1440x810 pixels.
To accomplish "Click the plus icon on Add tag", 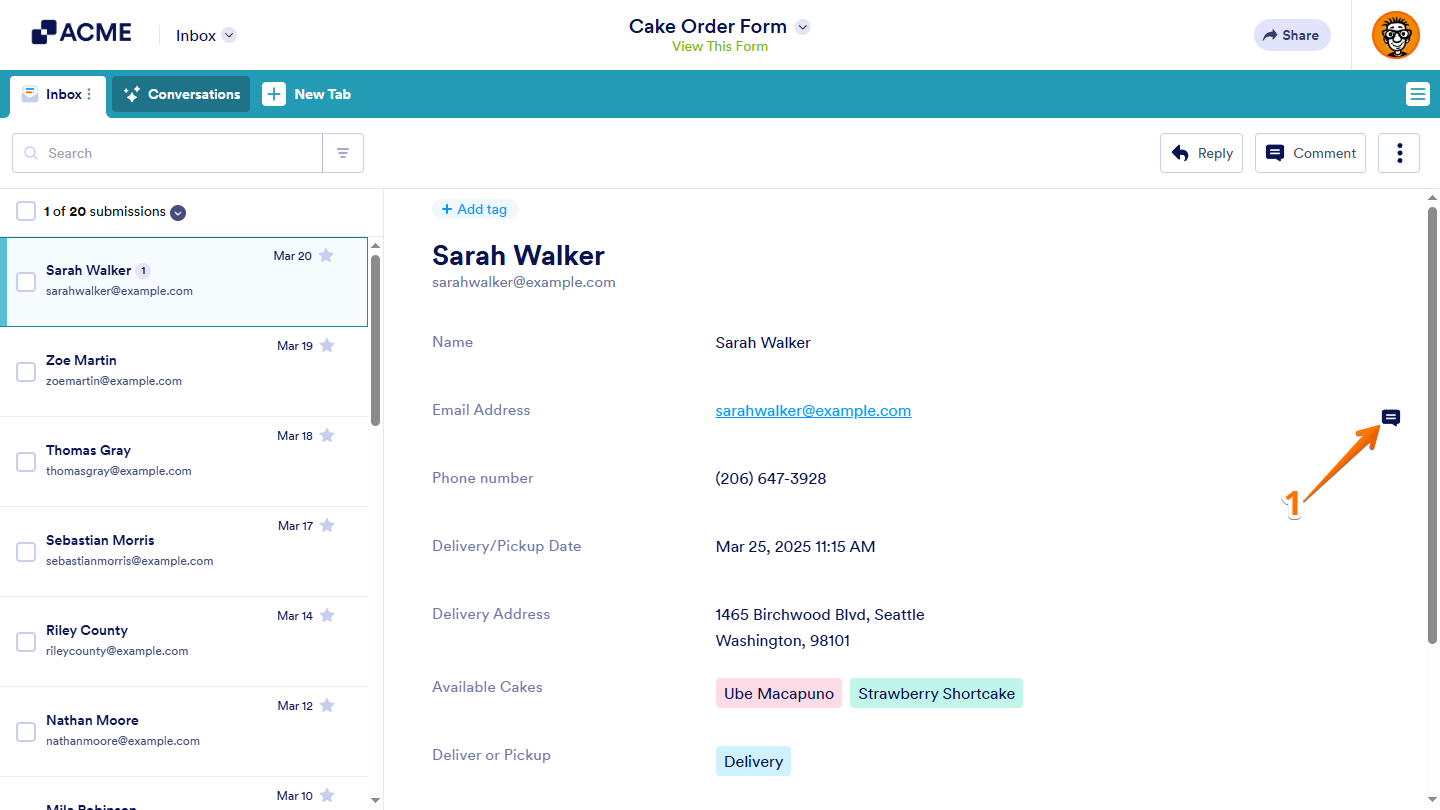I will 446,209.
